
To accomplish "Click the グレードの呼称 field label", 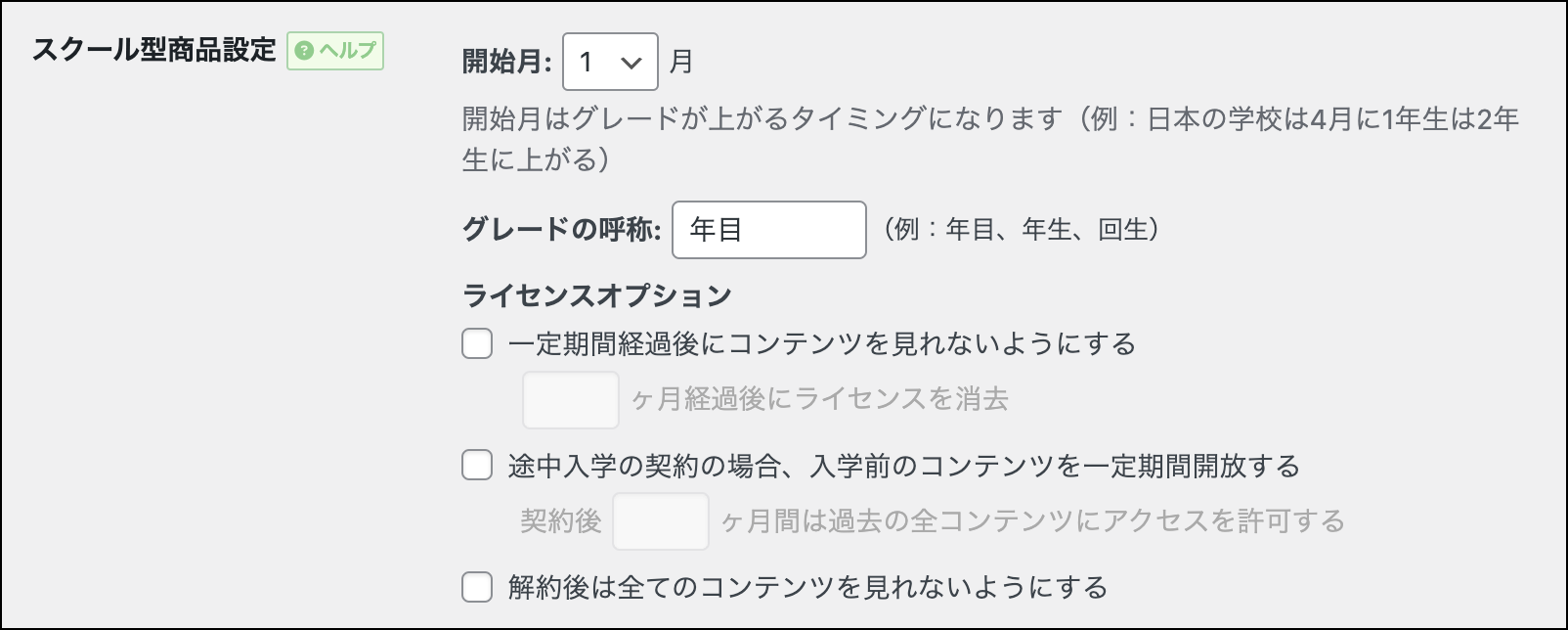I will [x=561, y=230].
